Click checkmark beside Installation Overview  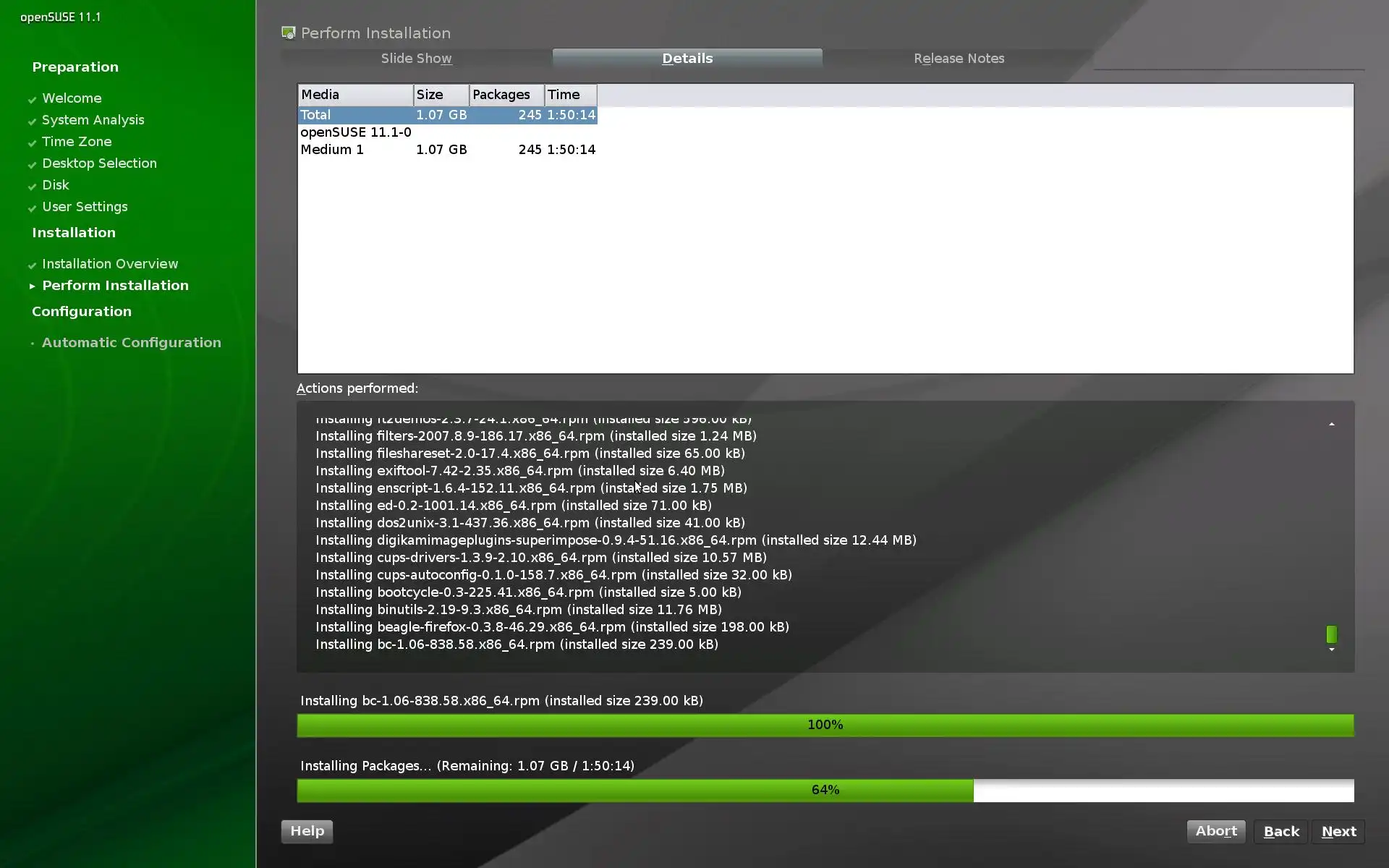[32, 265]
